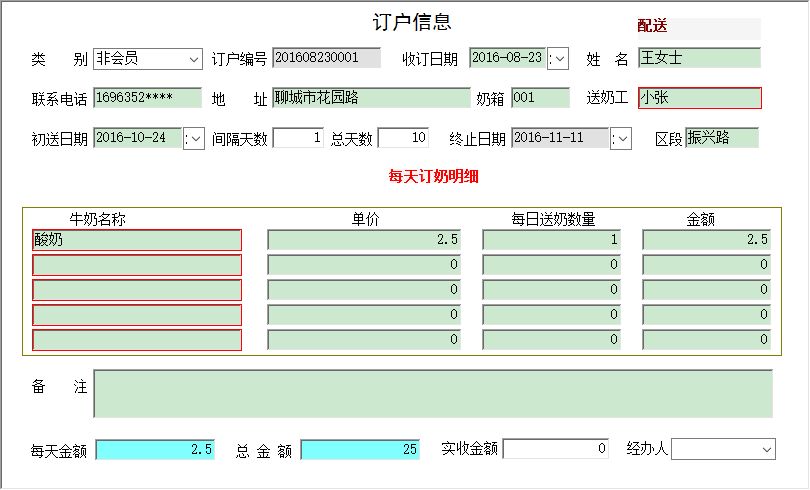Select the 酸奶 milk name cell
Image resolution: width=810 pixels, height=490 pixels.
tap(137, 240)
